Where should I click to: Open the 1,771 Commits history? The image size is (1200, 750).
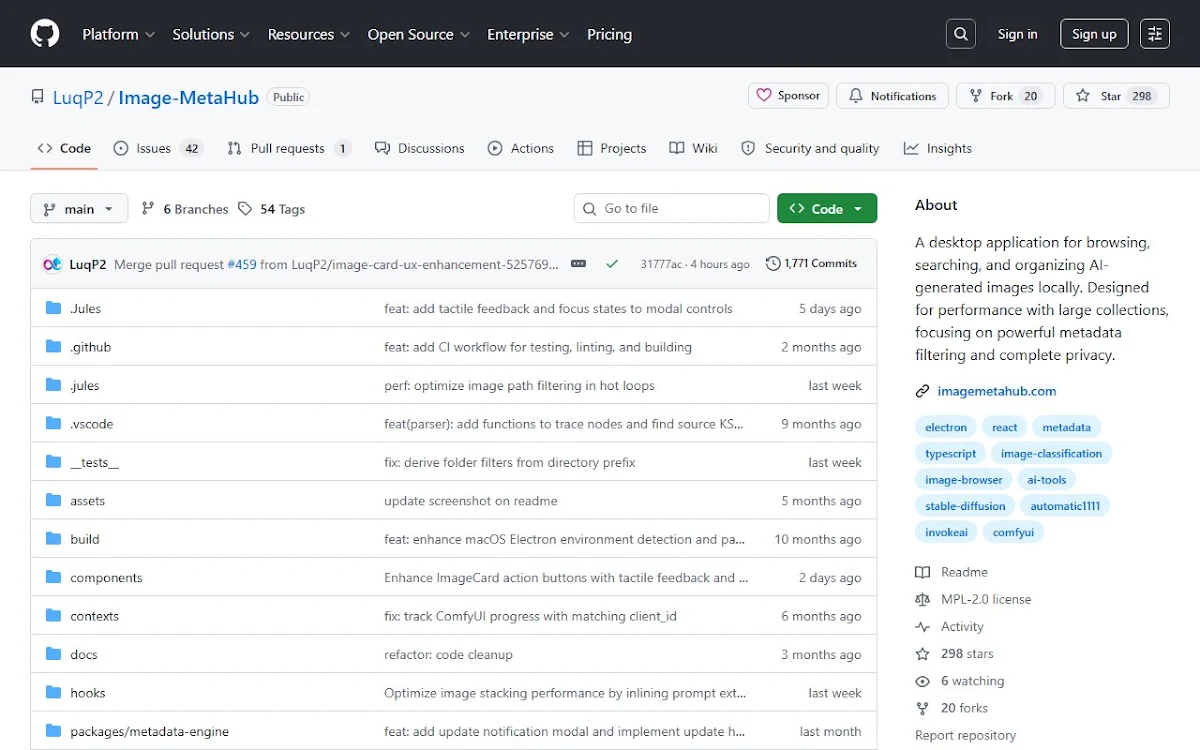811,264
